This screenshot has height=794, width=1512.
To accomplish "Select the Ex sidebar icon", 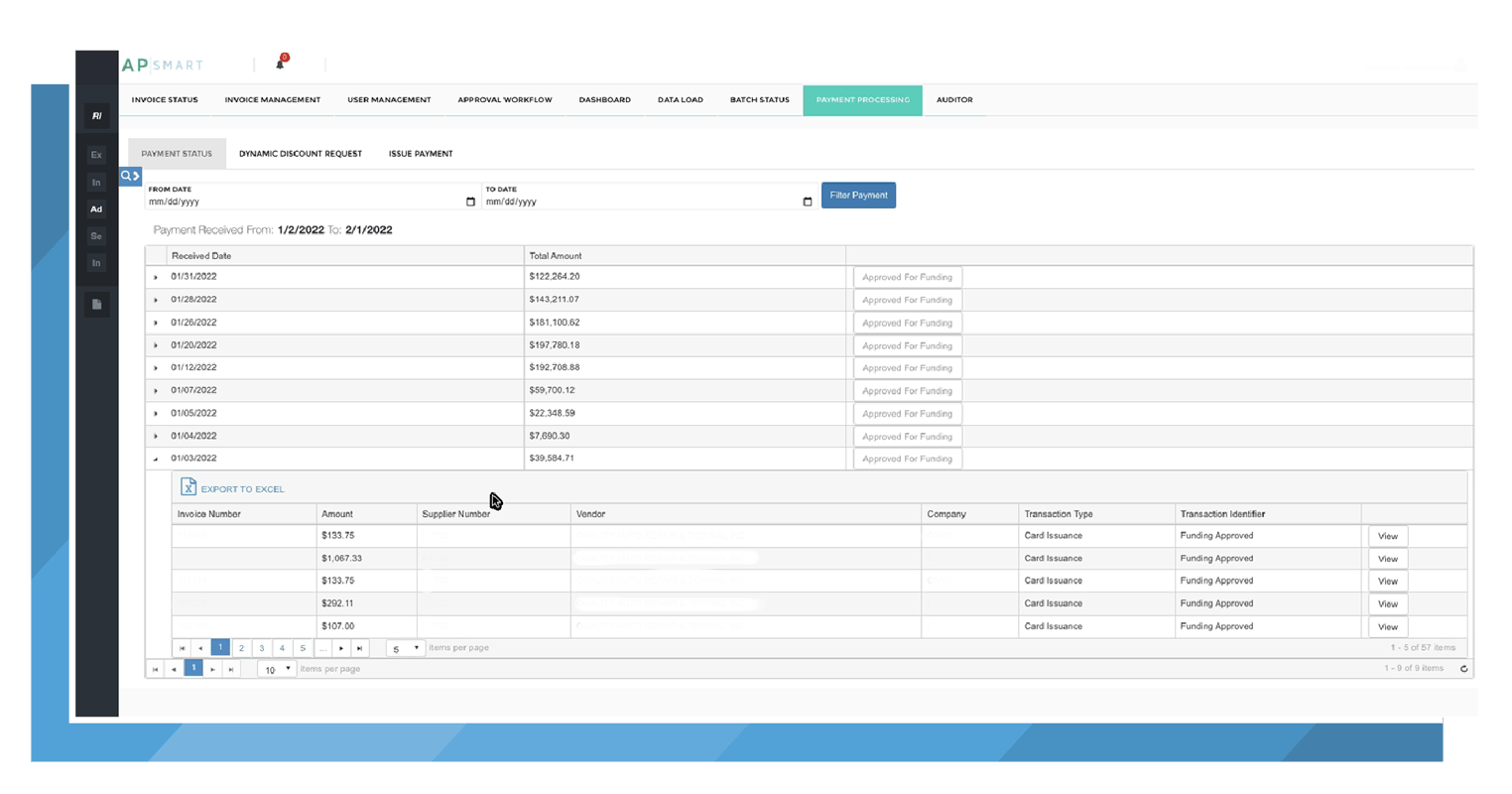I will [96, 155].
